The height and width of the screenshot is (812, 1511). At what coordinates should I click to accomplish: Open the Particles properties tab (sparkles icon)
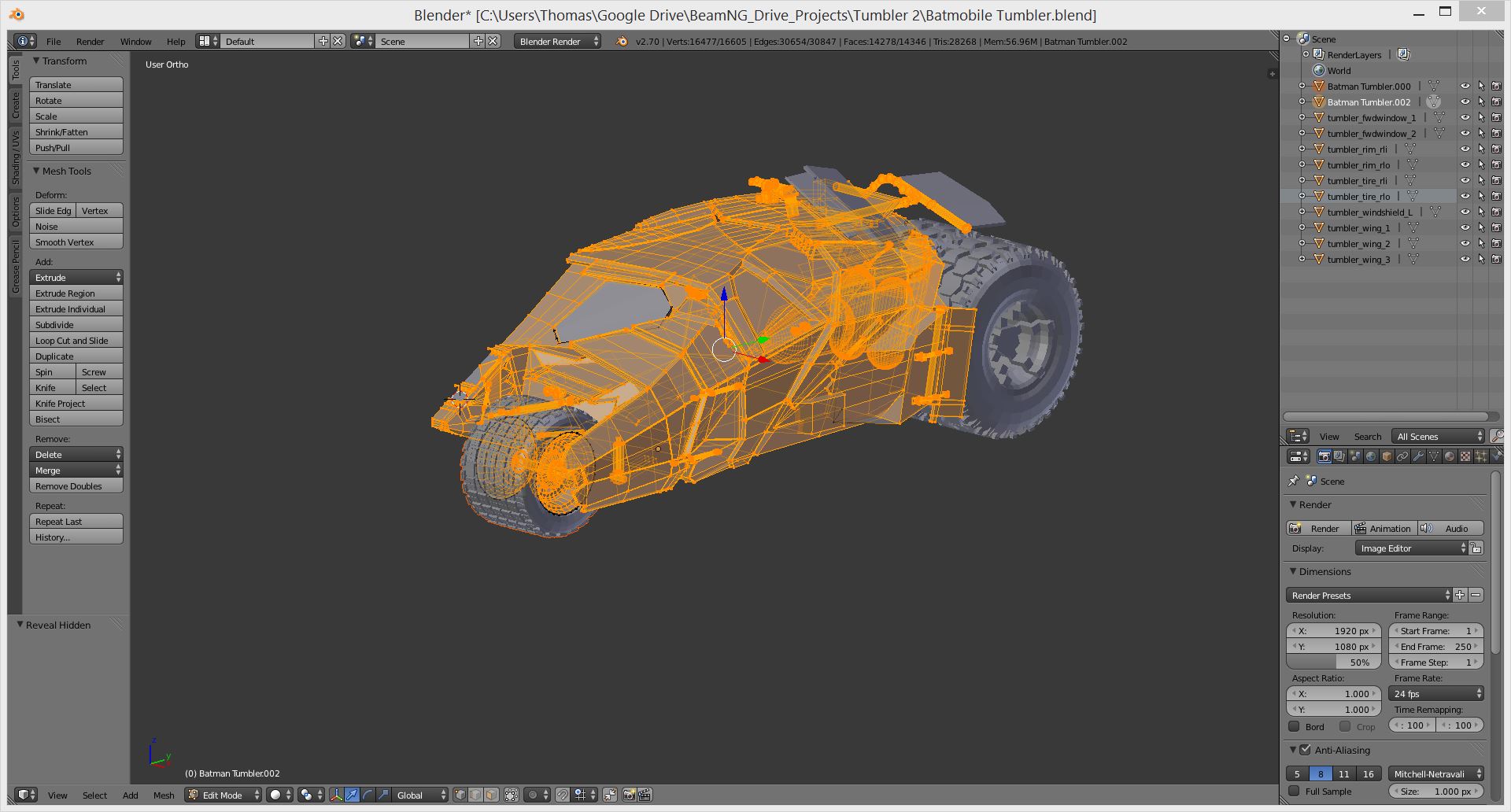click(x=1481, y=456)
